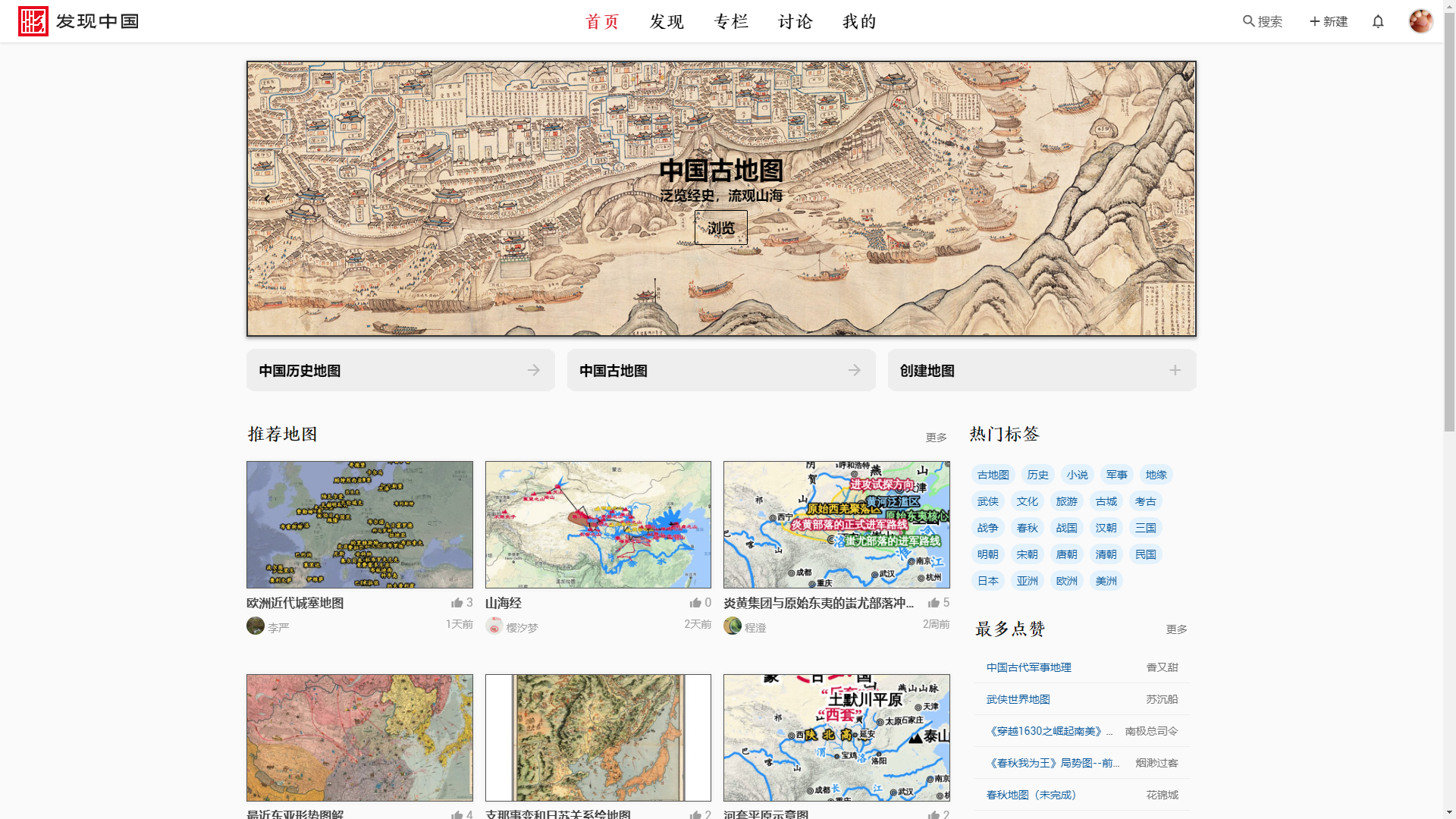Open 中国历史地图 card
The image size is (1456, 819).
click(400, 370)
